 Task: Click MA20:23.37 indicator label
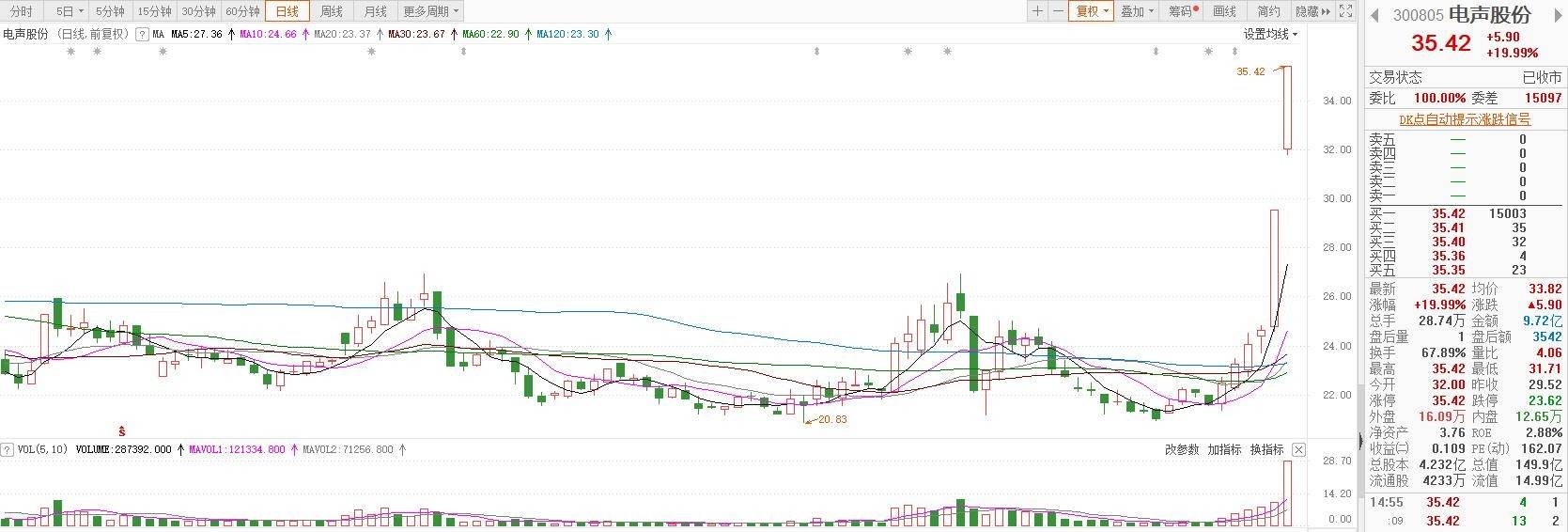coord(343,34)
